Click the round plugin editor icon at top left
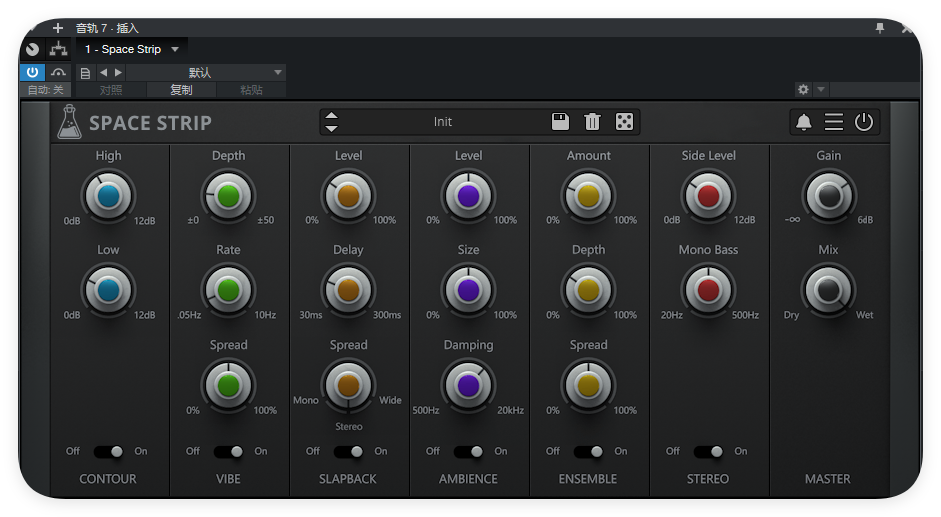 (x=32, y=49)
